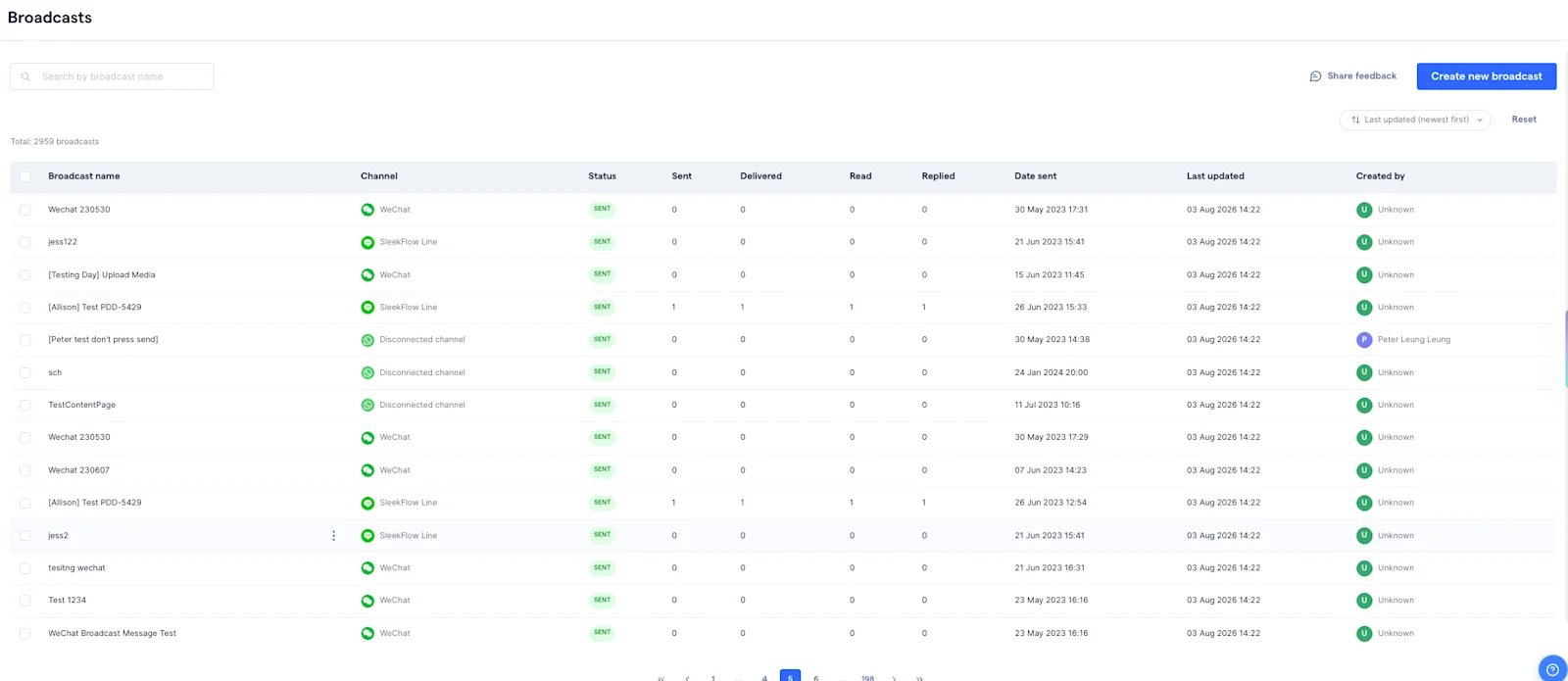Click the Unknown avatar in sch row
The image size is (1568, 681).
point(1364,372)
